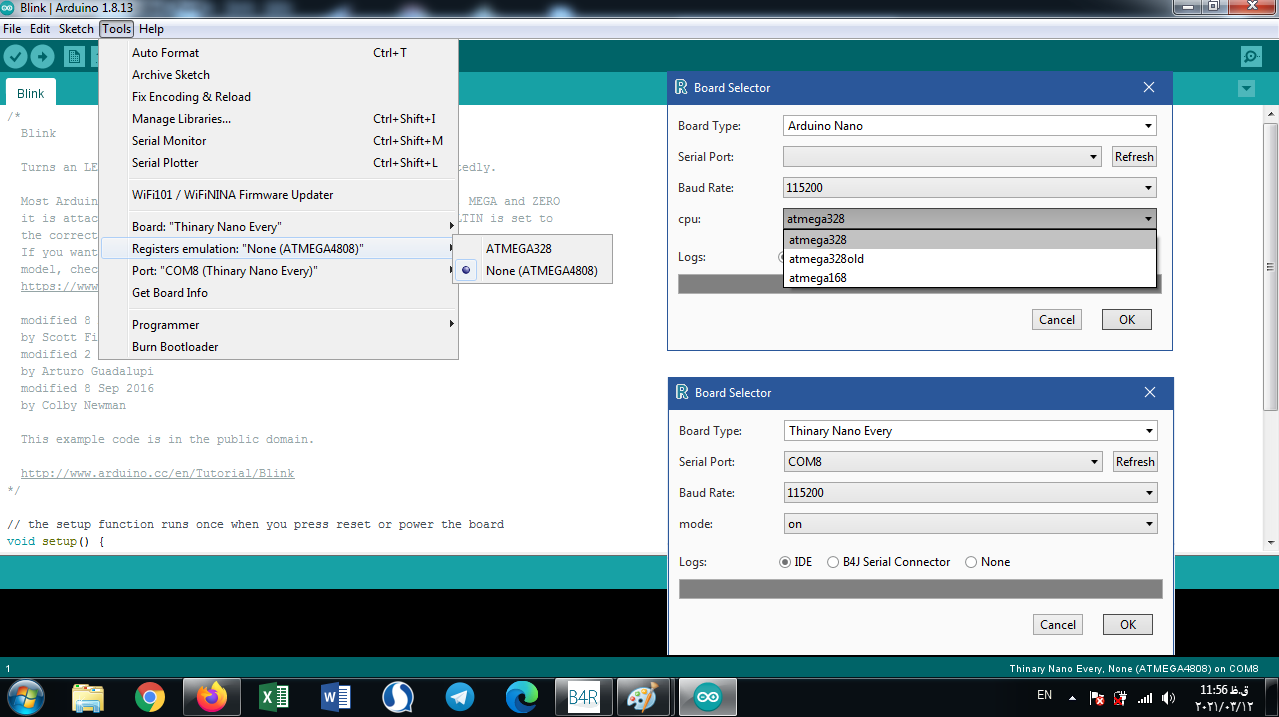The image size is (1279, 717).
Task: Expand the Board "Thinary Nano Every" submenu
Action: (279, 227)
